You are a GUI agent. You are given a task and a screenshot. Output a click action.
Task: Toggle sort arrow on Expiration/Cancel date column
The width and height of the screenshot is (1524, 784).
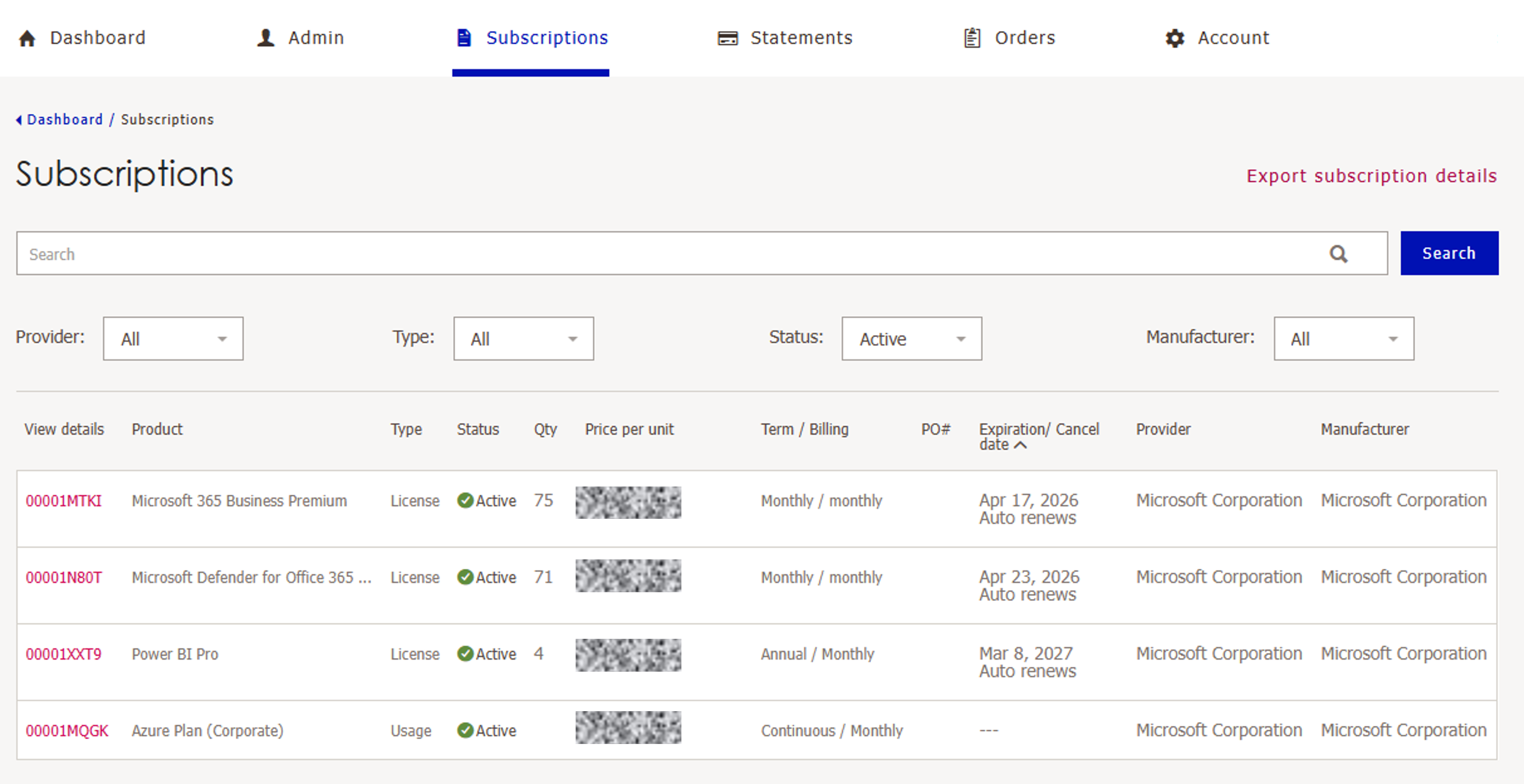coord(1021,445)
